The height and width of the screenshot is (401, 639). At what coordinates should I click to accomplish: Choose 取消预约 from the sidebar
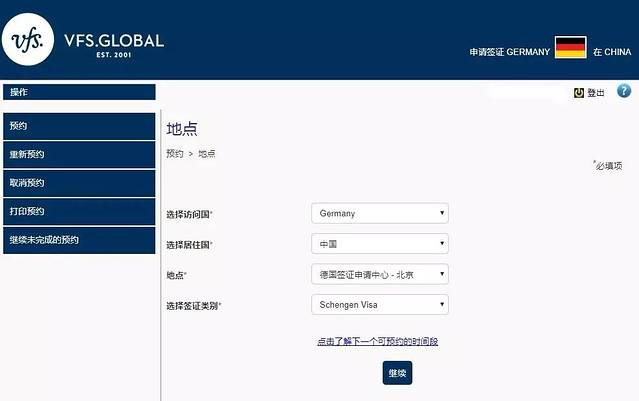pos(79,183)
